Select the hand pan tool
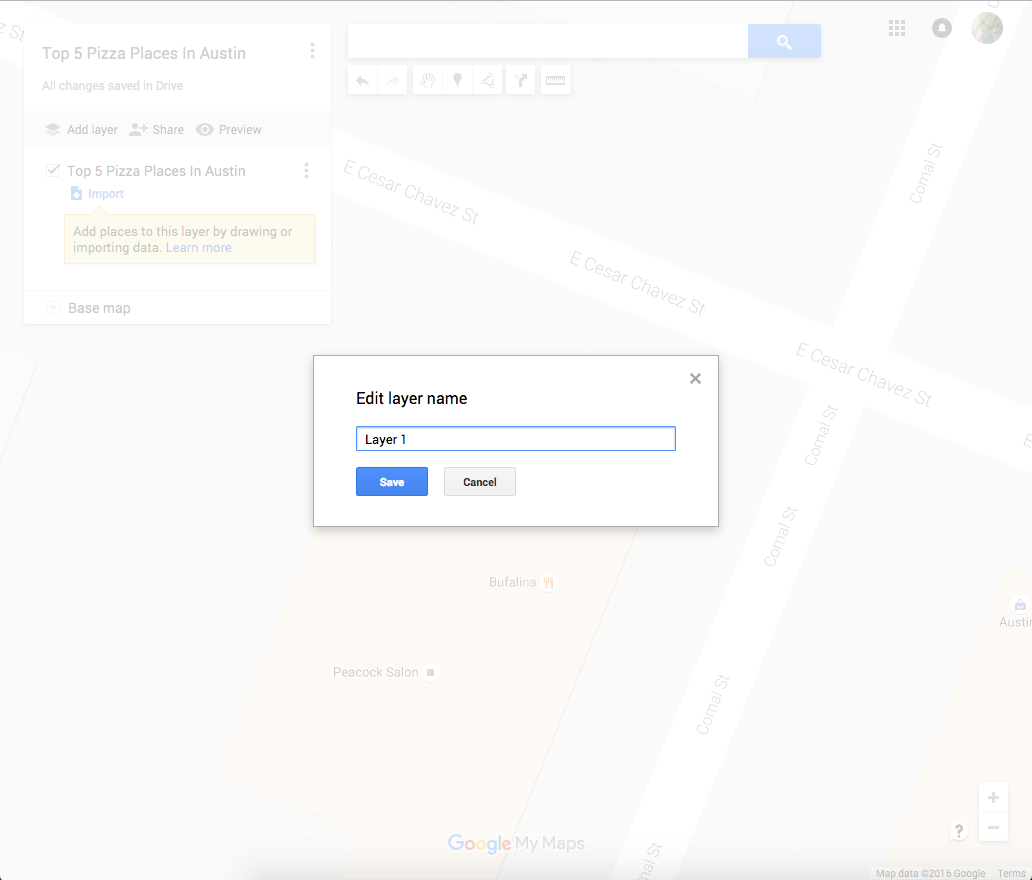 (428, 80)
